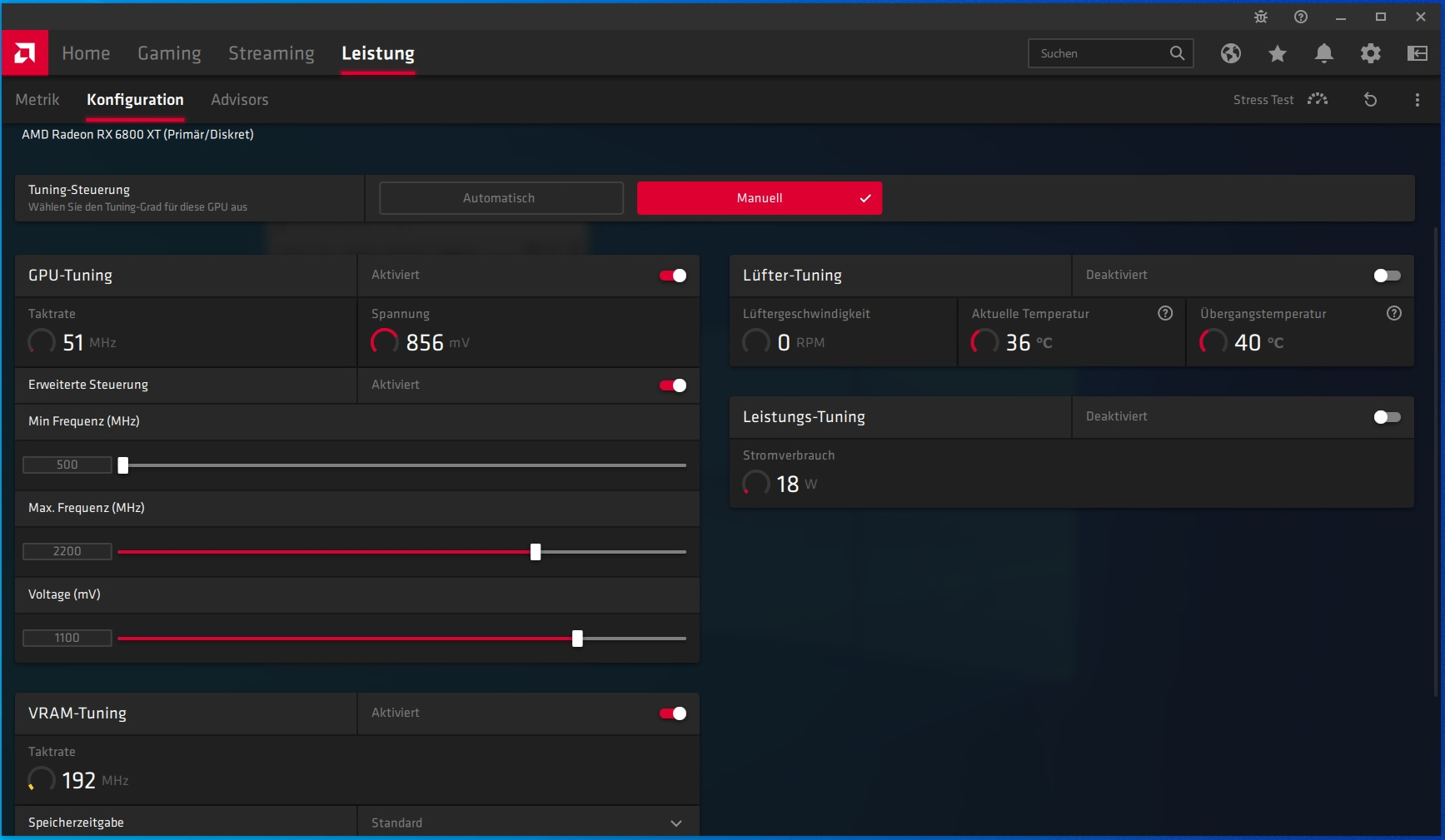Screen dimensions: 1445x840
Task: Open the Metrik sub-tab
Action: [37, 100]
